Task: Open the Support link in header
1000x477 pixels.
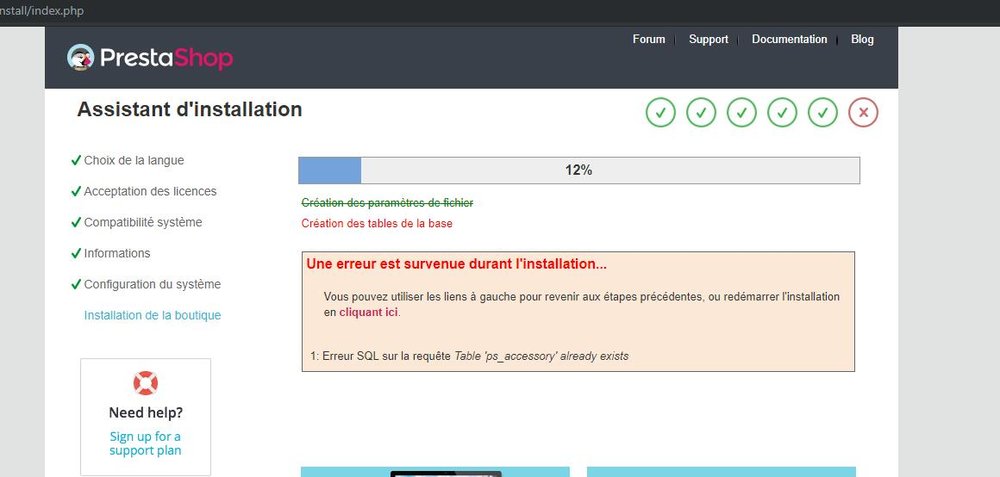Action: pyautogui.click(x=708, y=40)
